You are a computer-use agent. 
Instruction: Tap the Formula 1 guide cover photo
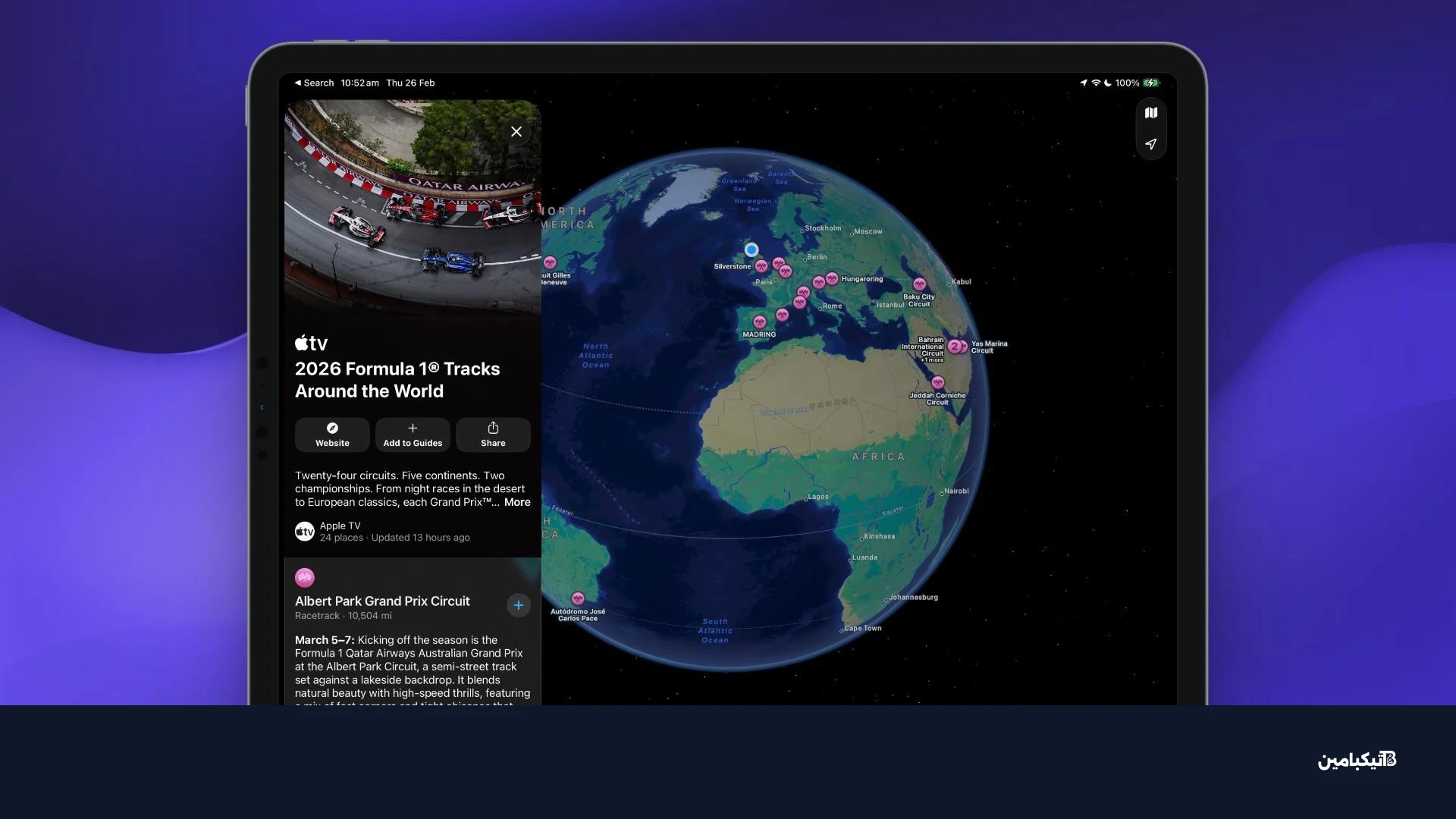pyautogui.click(x=412, y=212)
